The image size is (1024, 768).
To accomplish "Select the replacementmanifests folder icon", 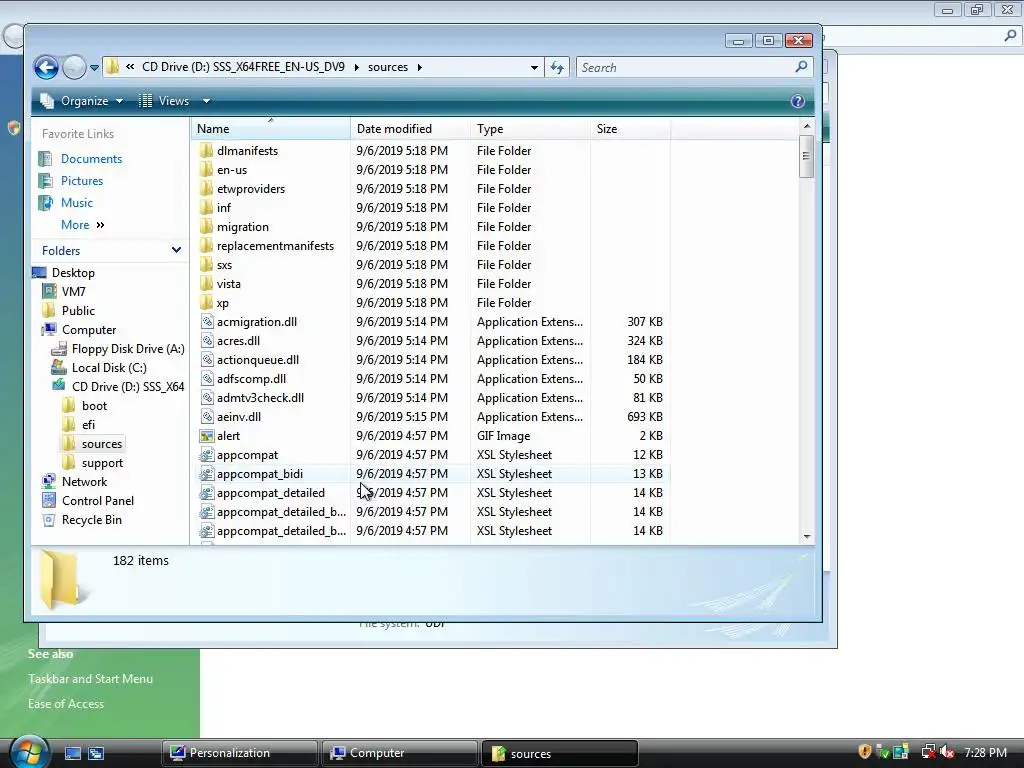I will 206,246.
